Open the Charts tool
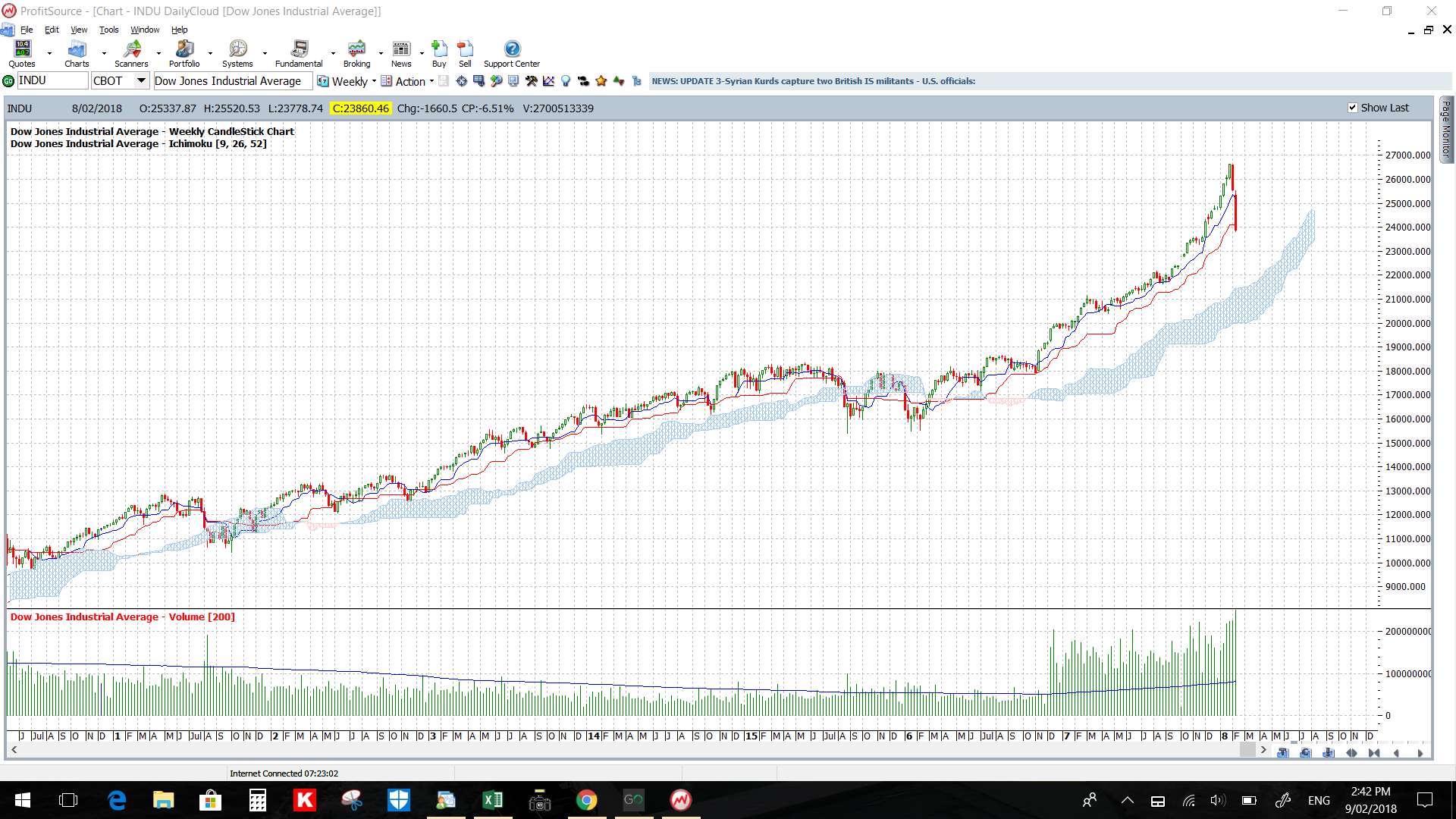The height and width of the screenshot is (819, 1456). pyautogui.click(x=77, y=53)
